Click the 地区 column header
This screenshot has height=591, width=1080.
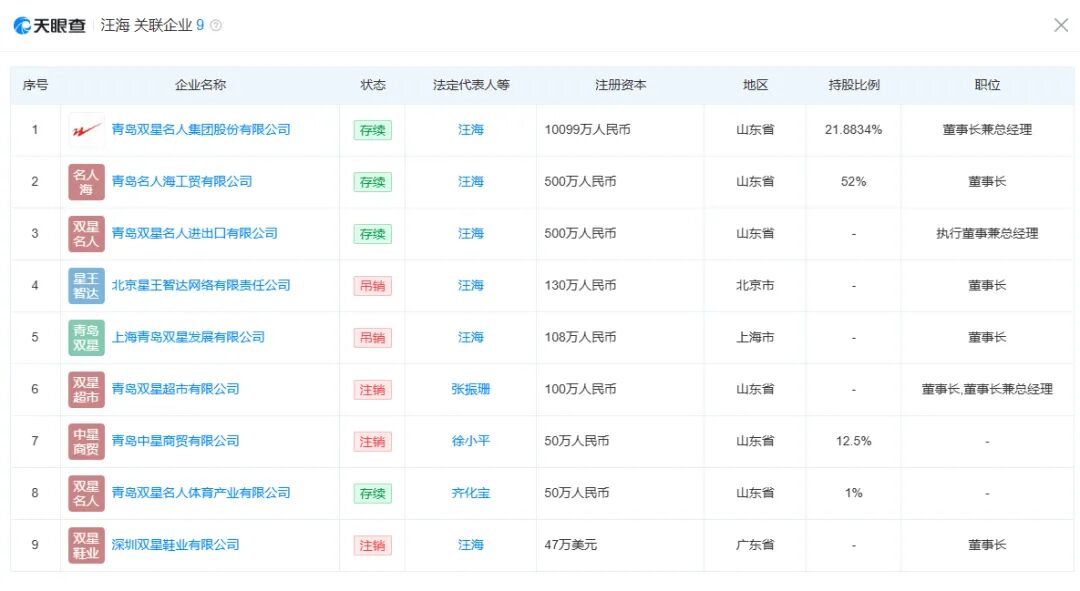coord(755,85)
